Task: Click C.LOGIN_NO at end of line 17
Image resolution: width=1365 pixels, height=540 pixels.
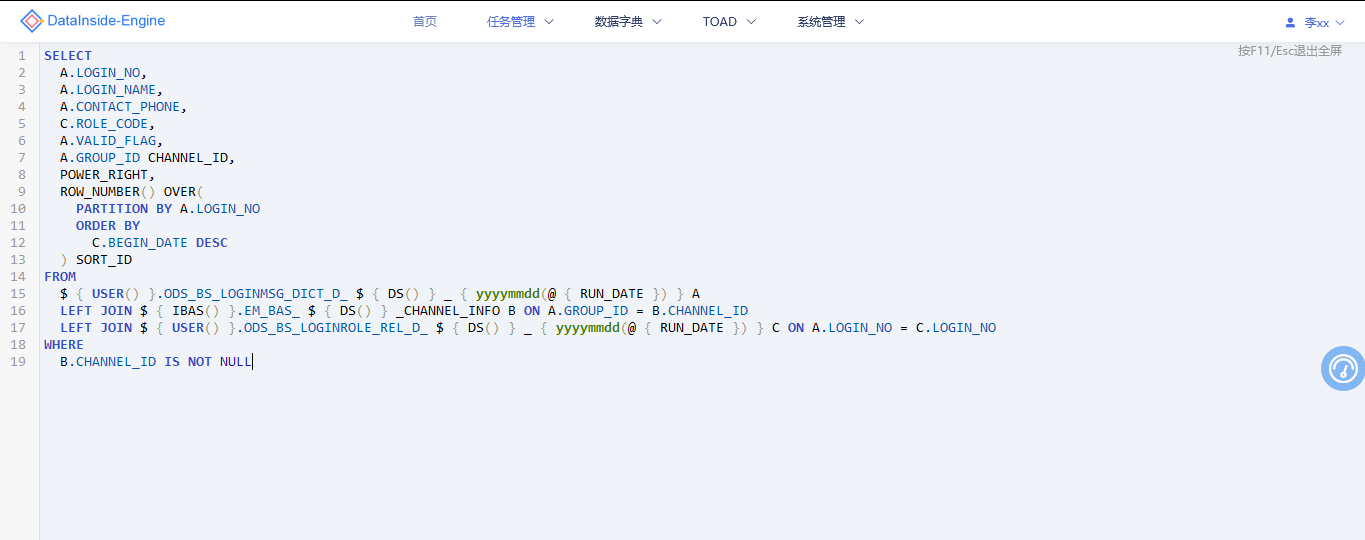Action: point(956,328)
